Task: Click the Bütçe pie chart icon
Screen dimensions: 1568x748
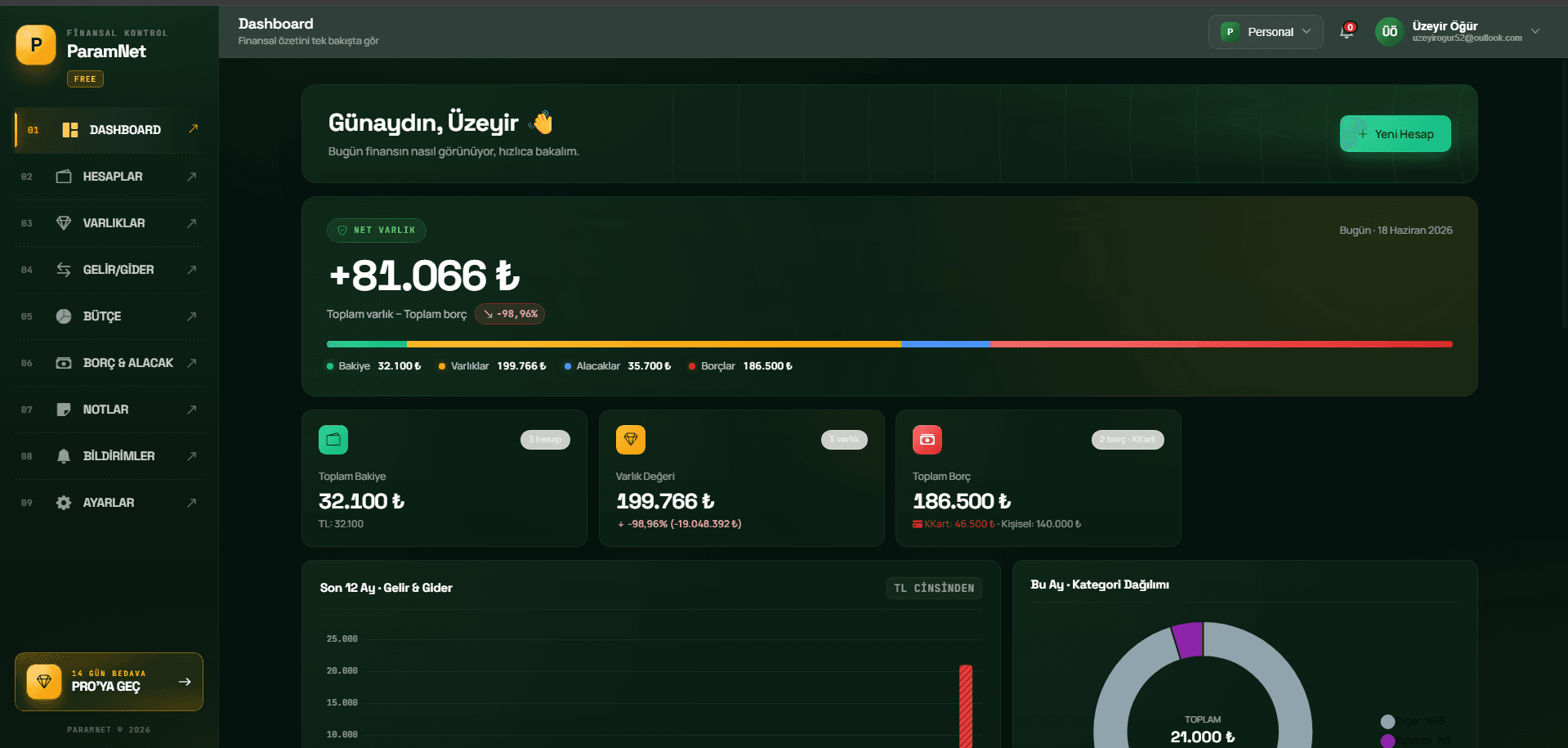Action: (64, 316)
